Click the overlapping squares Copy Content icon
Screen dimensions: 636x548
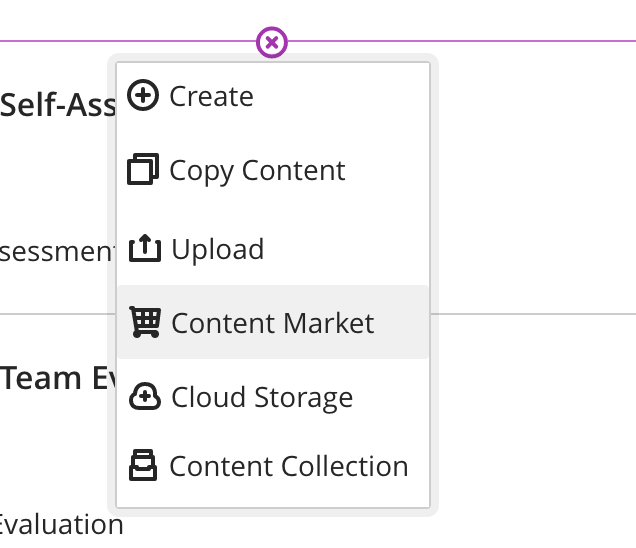[144, 170]
